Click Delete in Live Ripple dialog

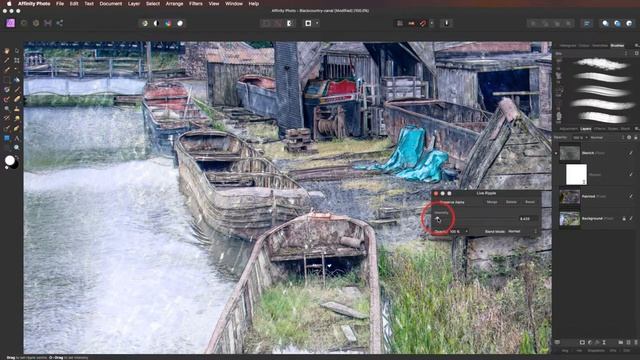(x=511, y=202)
